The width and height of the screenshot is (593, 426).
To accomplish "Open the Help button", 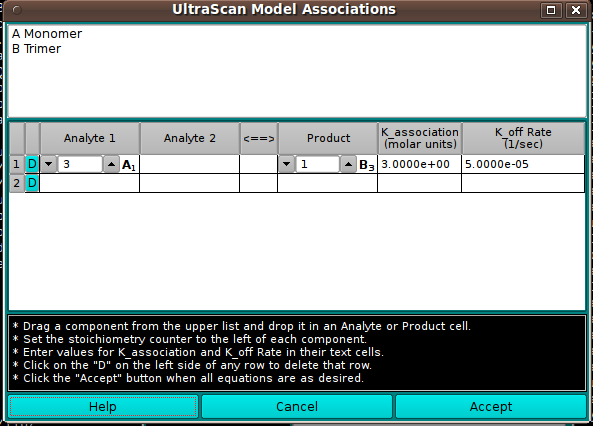I will point(103,407).
